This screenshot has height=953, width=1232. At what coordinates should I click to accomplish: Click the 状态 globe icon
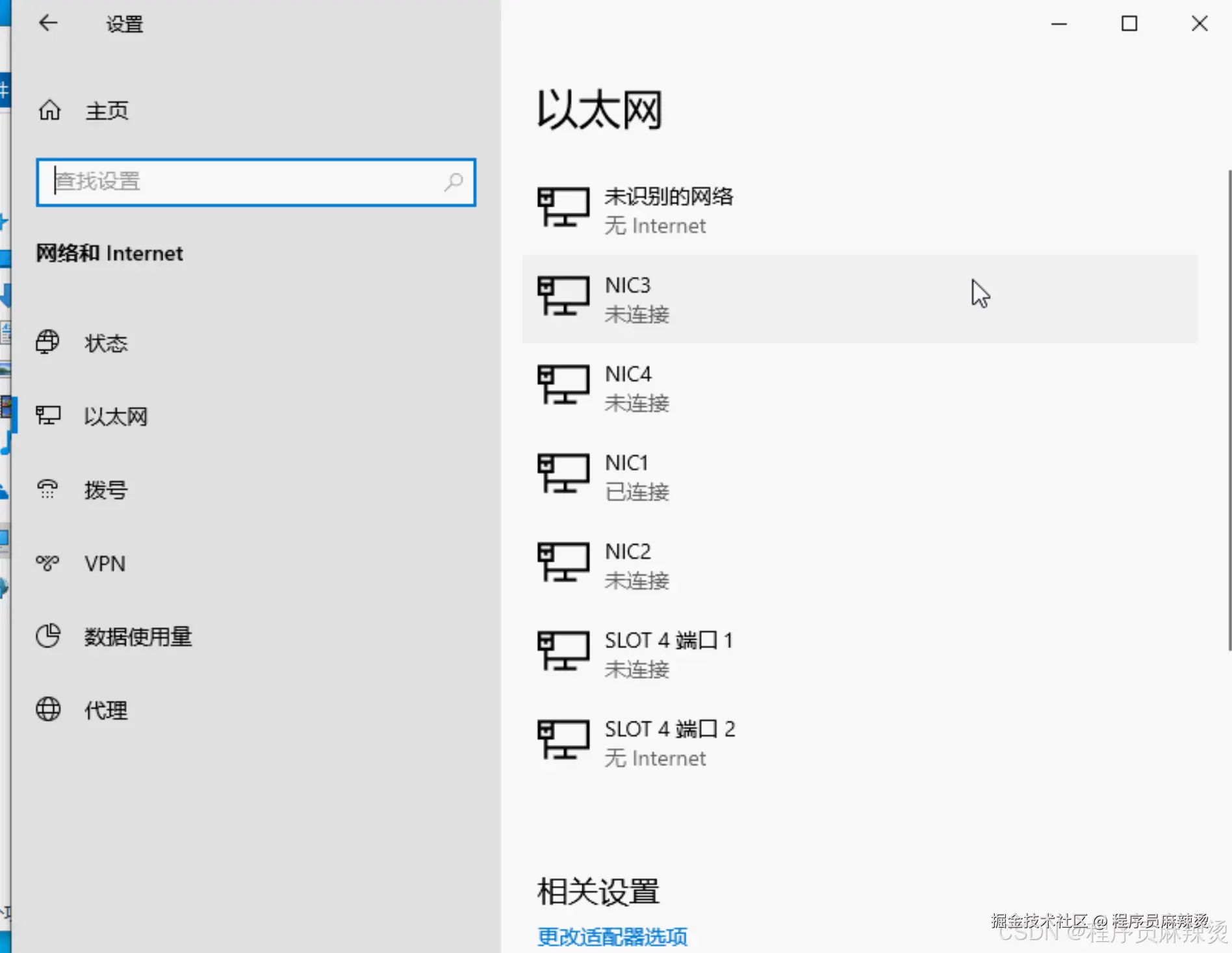point(46,343)
